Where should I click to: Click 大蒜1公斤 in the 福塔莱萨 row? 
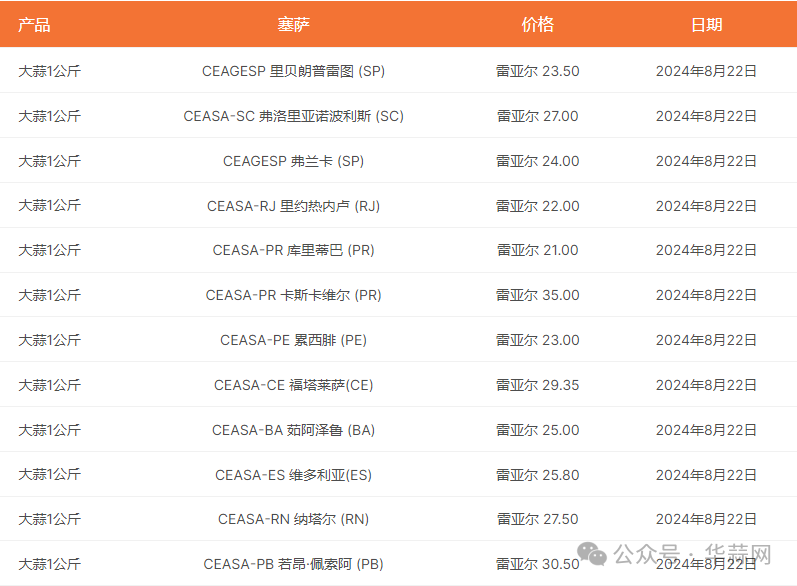point(49,385)
